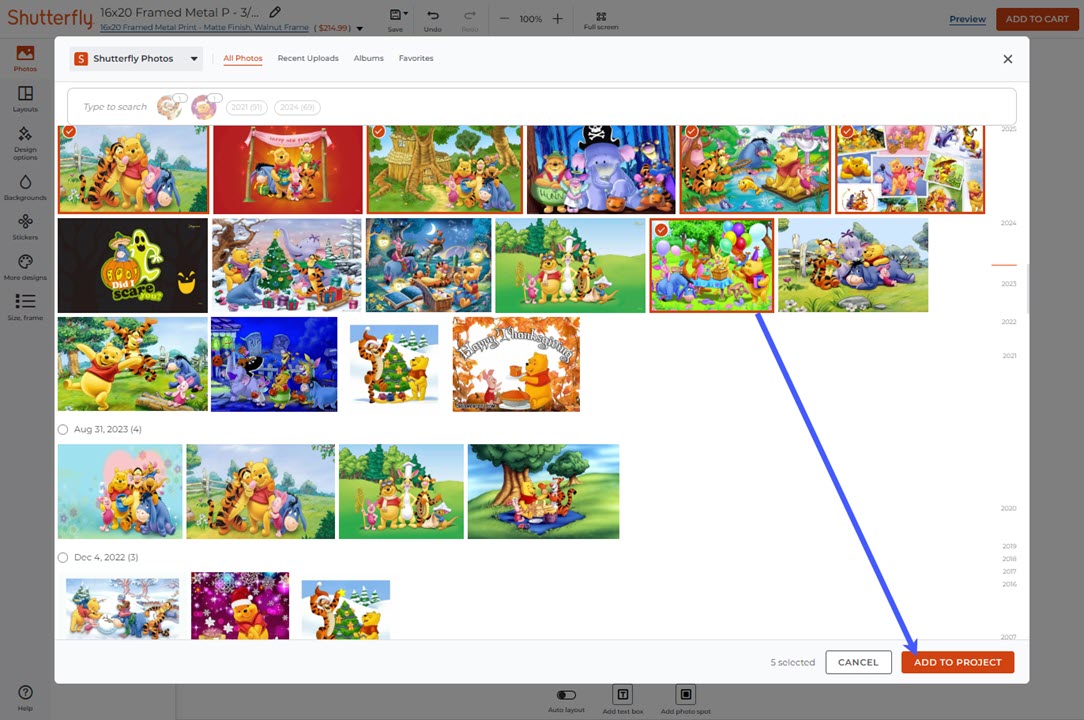Select the magenta Santa-hat Pooh photo
The height and width of the screenshot is (720, 1084).
[x=240, y=606]
